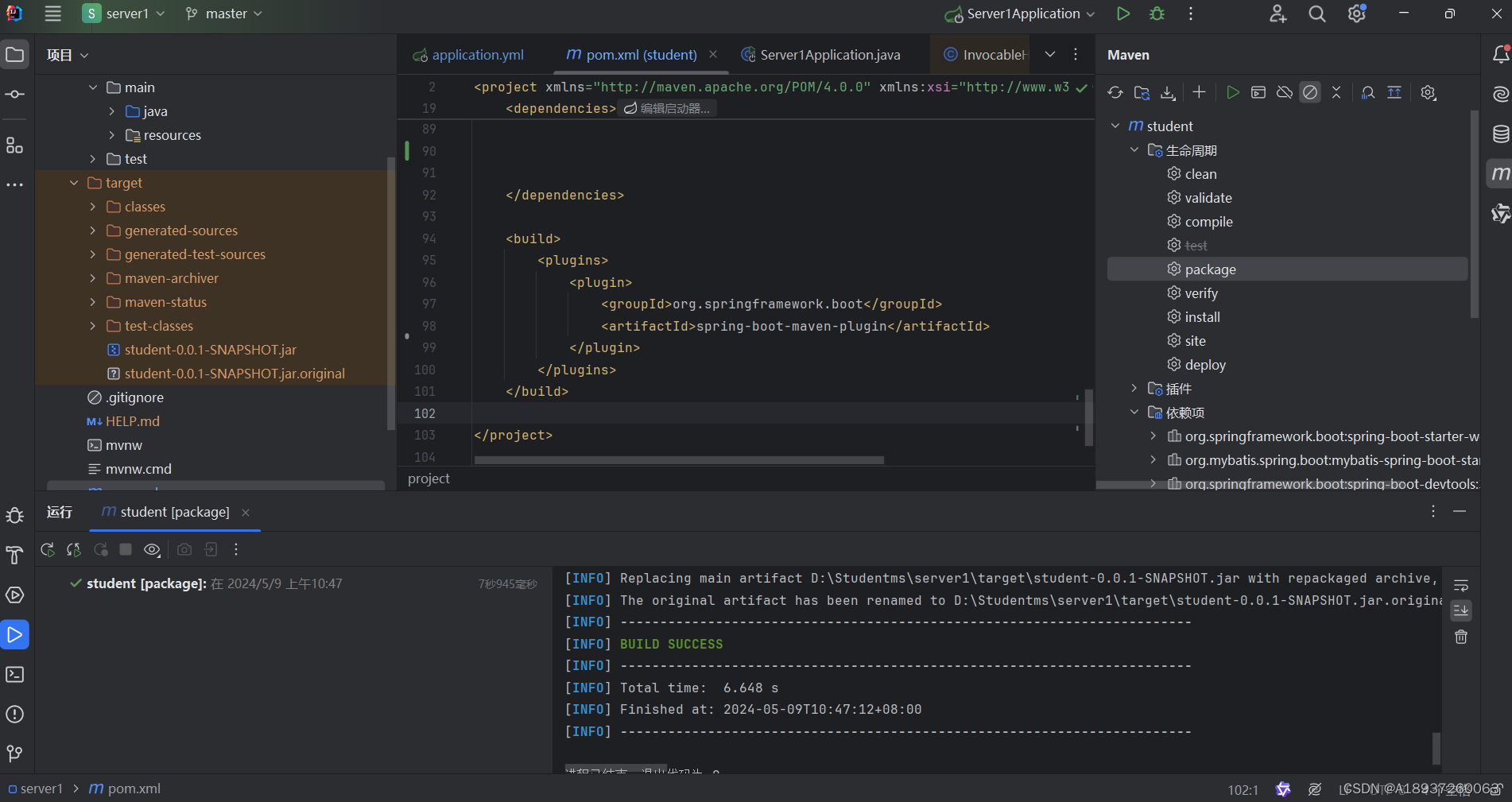Run the package lifecycle goal
This screenshot has width=1512, height=802.
point(1210,269)
